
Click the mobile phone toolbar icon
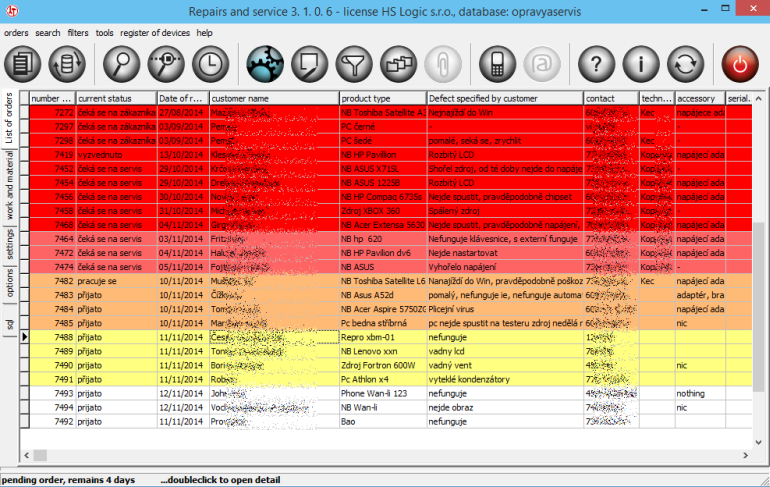point(497,64)
